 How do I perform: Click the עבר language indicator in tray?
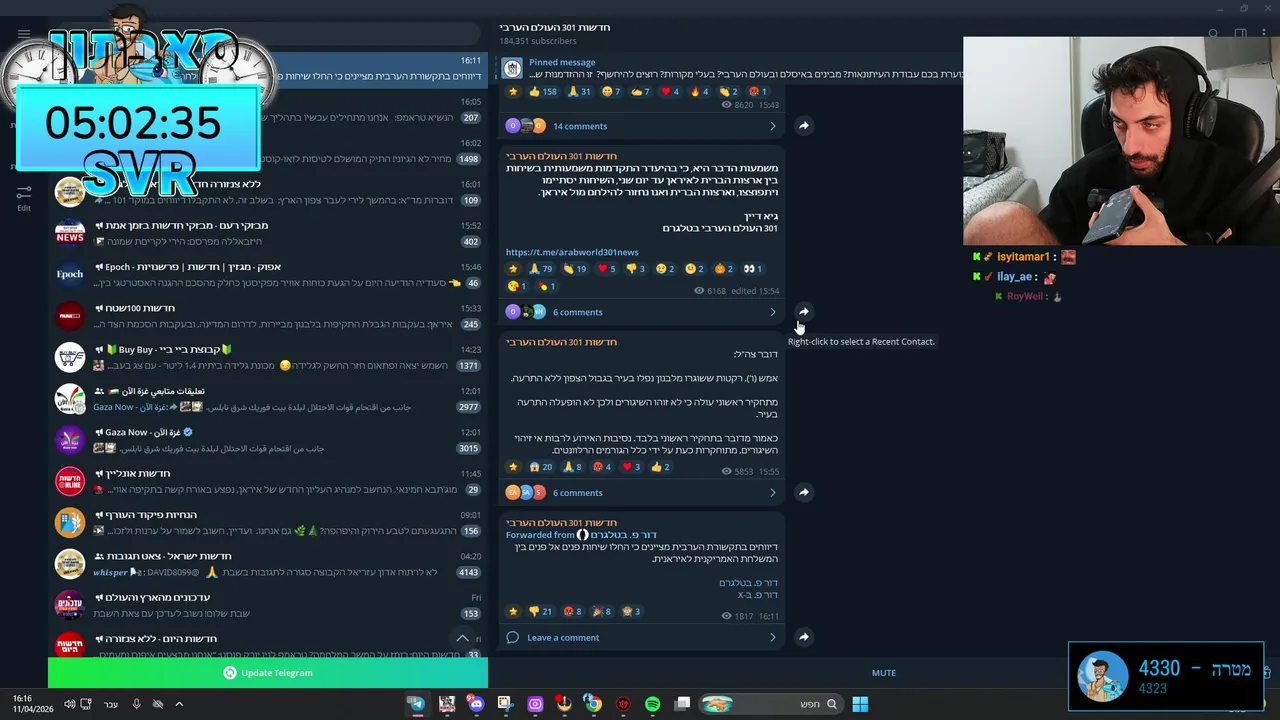(x=111, y=704)
